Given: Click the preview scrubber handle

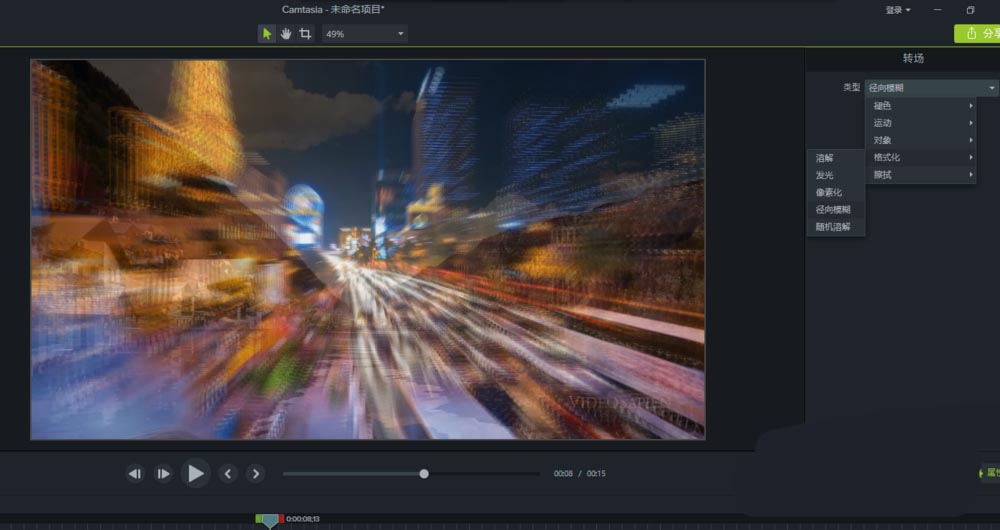Looking at the screenshot, I should click(424, 474).
